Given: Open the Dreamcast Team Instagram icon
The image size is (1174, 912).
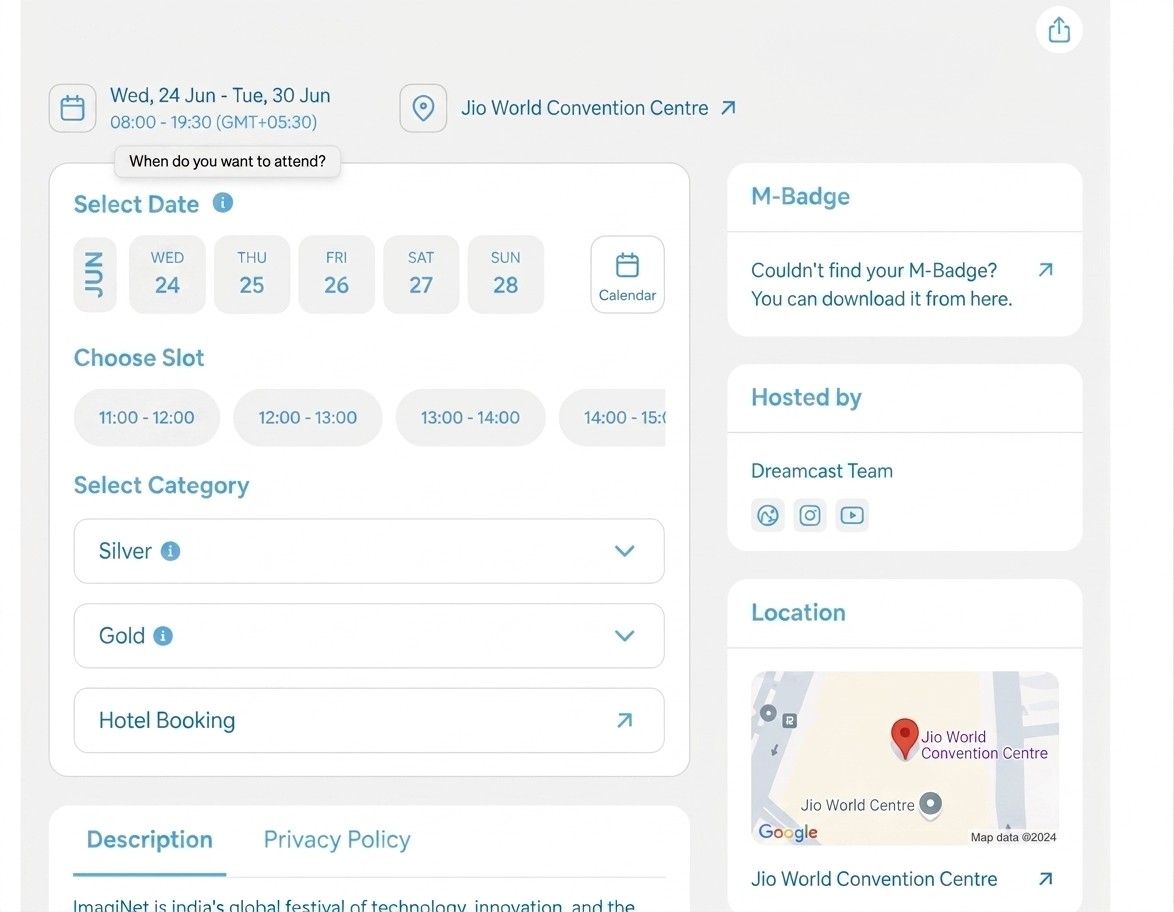Looking at the screenshot, I should tap(809, 515).
